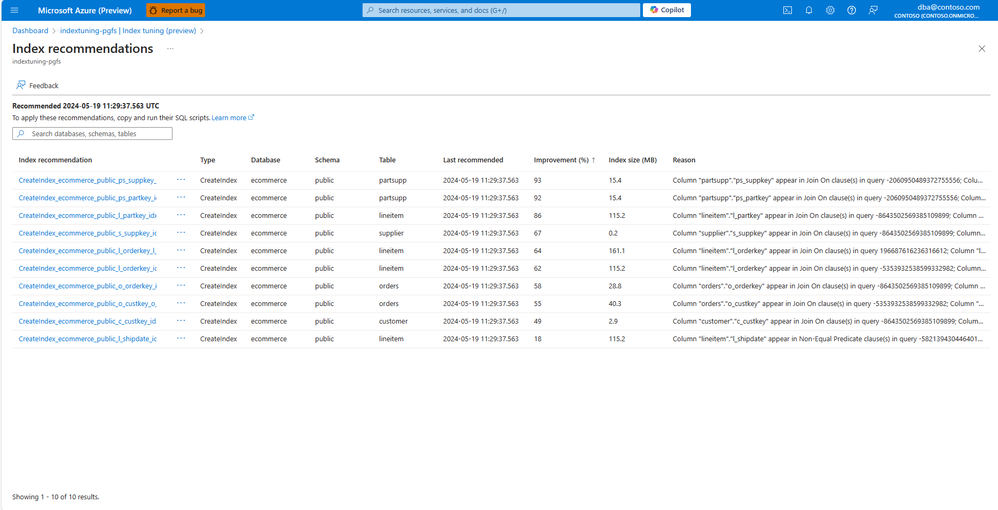Click the 2.9 index size value
The width and height of the screenshot is (998, 510).
pos(613,322)
